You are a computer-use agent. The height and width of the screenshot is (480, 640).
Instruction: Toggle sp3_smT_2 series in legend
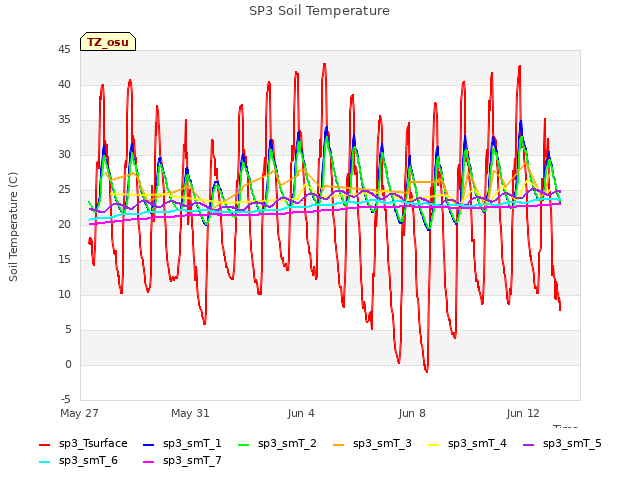[277, 443]
